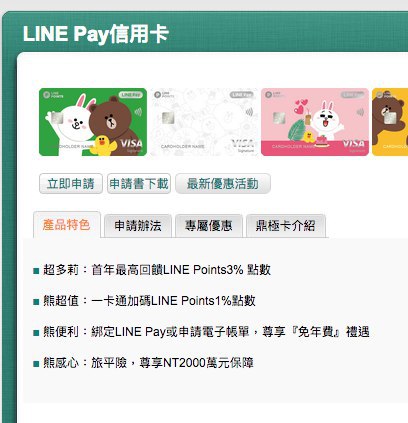Select the 超多莉 LINE Points 3% line

[152, 270]
